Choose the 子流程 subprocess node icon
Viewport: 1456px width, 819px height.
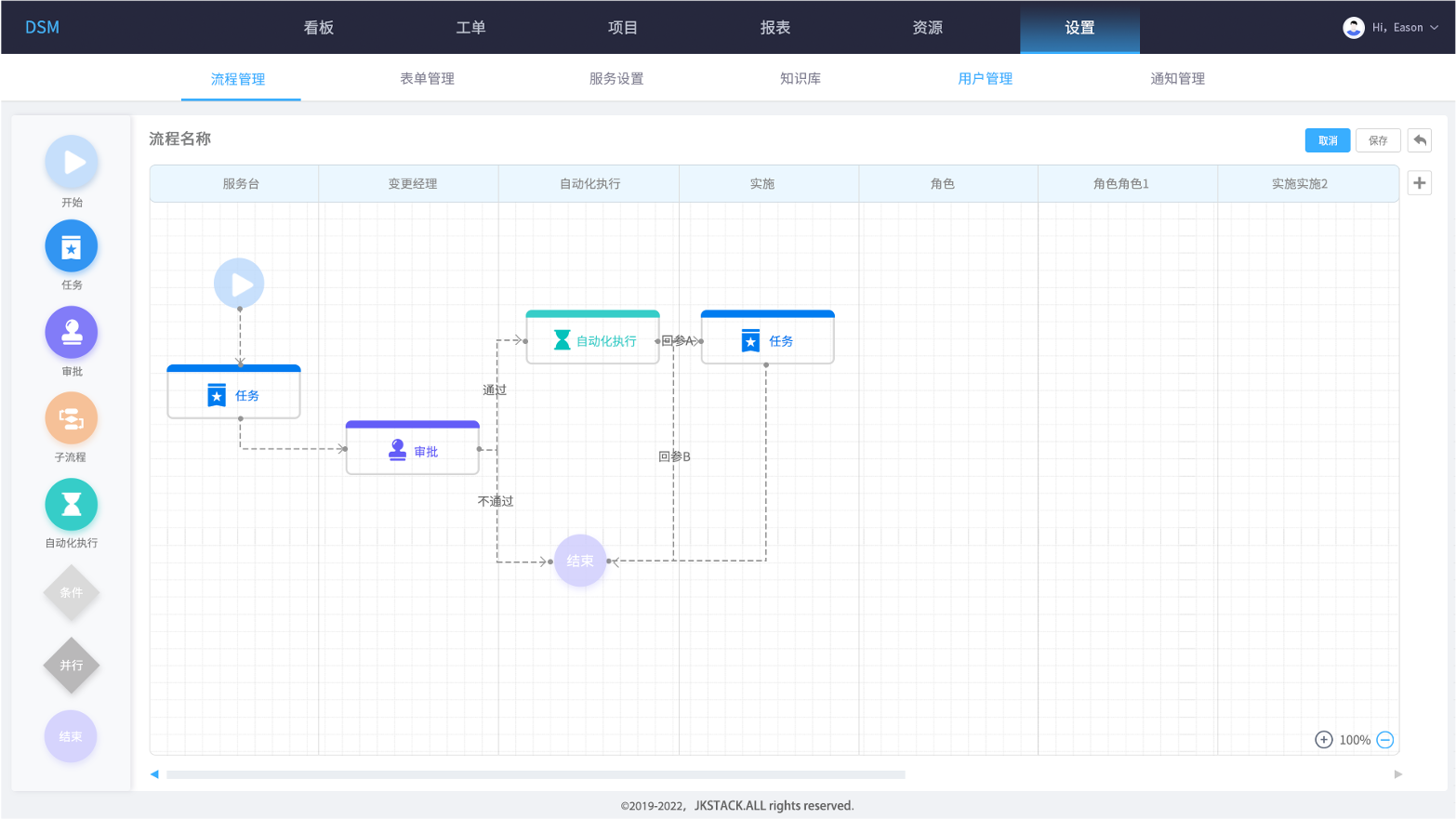point(72,418)
